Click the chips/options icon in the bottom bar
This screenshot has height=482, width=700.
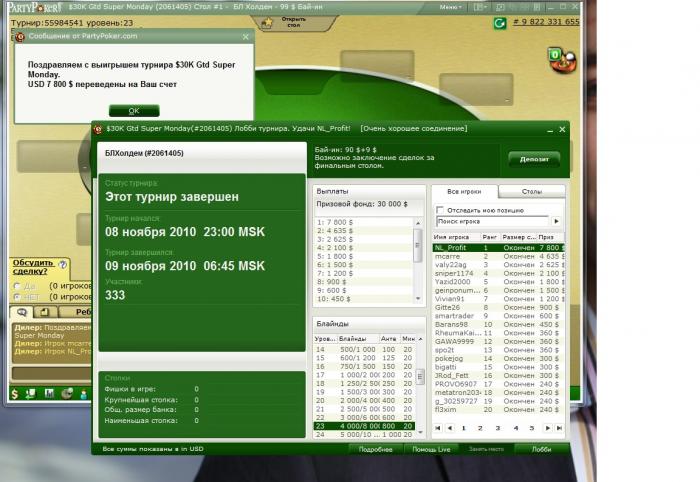click(x=67, y=394)
